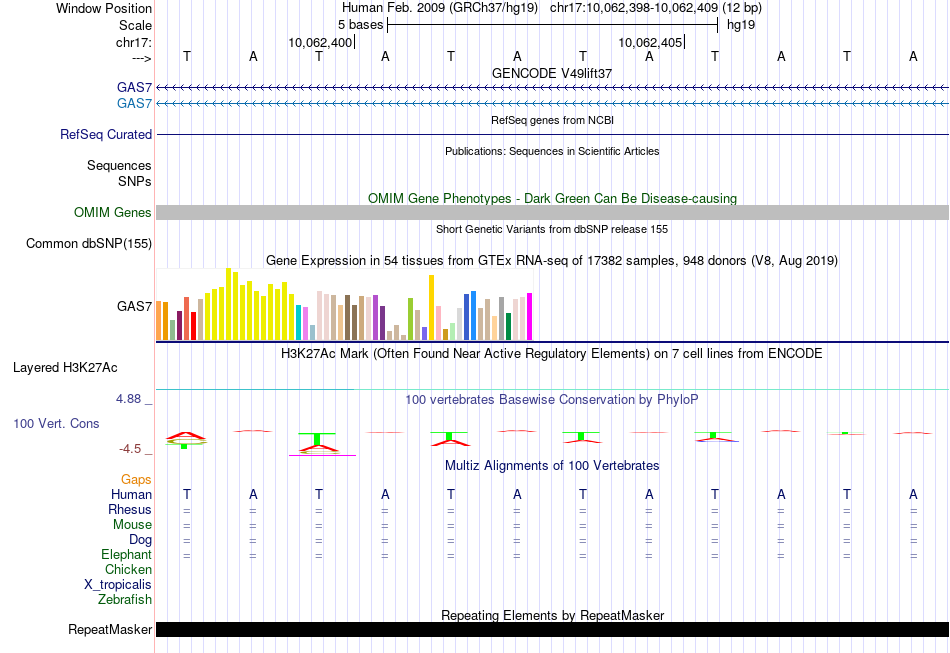Viewport: 950px width, 653px height.
Task: Click the OMIM Gene Phenotypes track title
Action: [552, 198]
